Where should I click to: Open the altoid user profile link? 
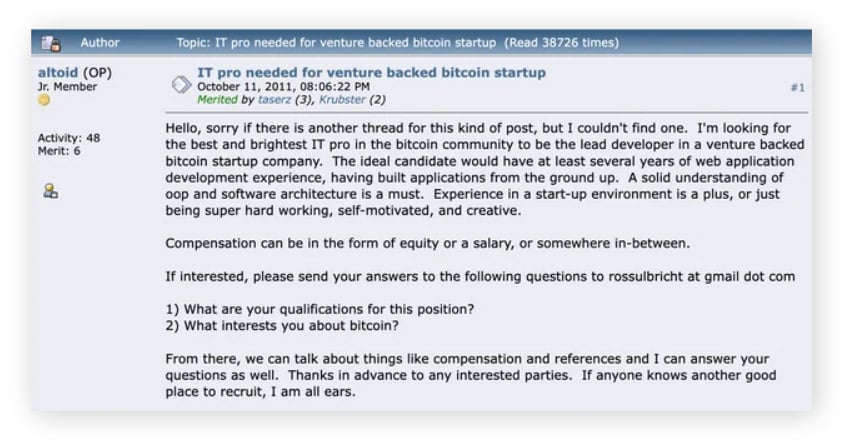58,73
